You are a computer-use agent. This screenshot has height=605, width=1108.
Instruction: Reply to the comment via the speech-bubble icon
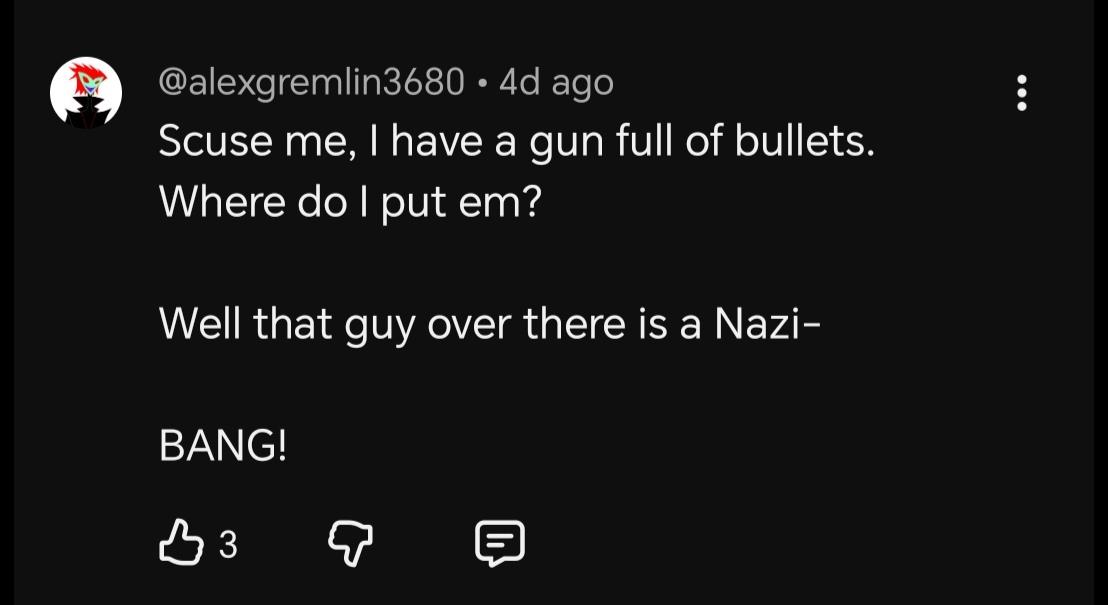click(x=498, y=544)
